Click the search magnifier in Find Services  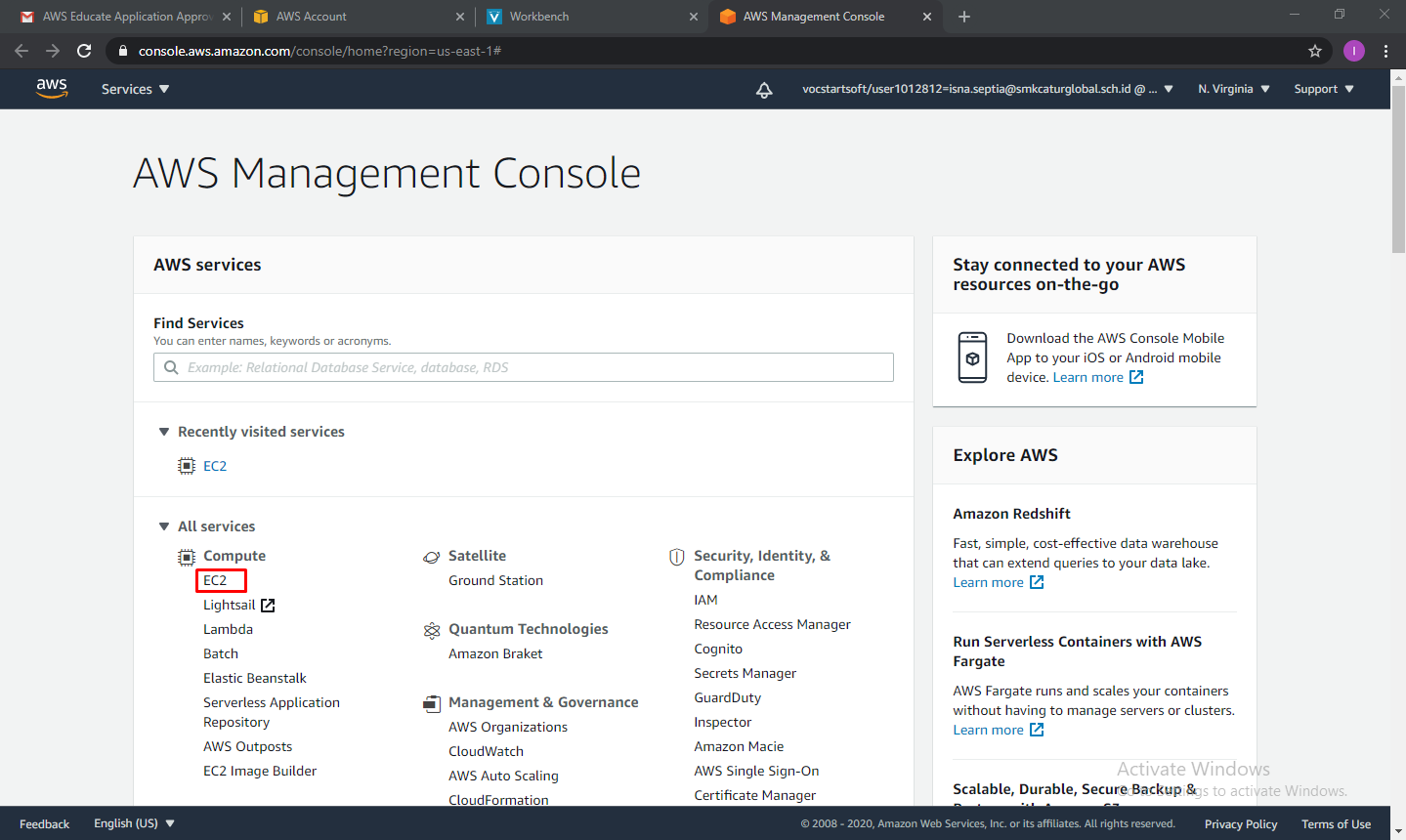click(171, 367)
